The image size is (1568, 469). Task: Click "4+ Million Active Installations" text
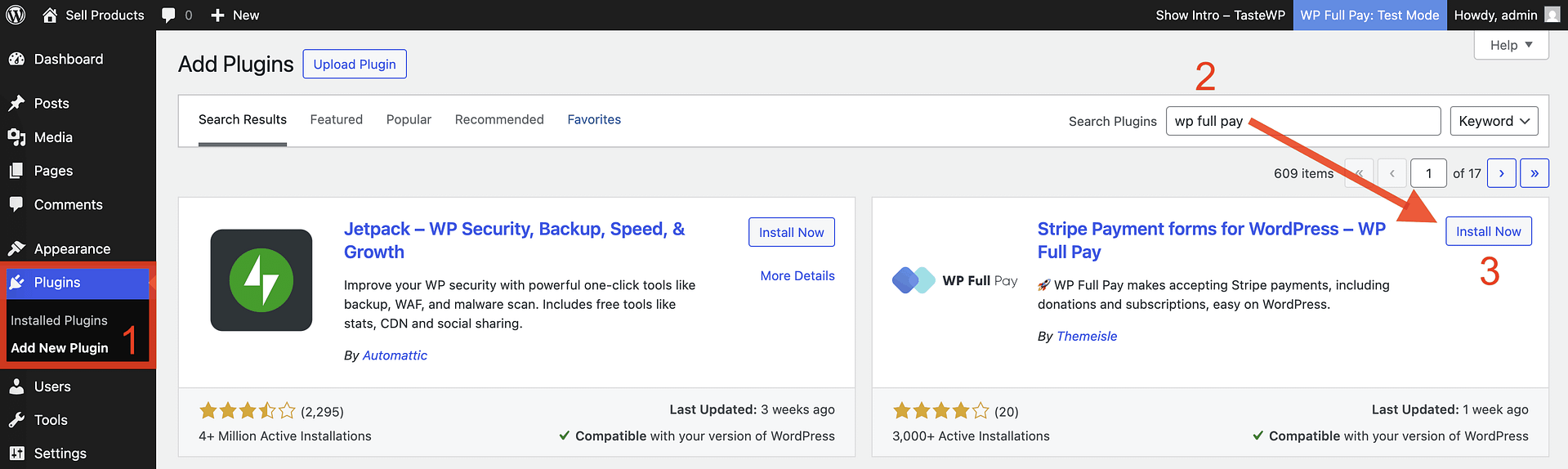click(285, 436)
